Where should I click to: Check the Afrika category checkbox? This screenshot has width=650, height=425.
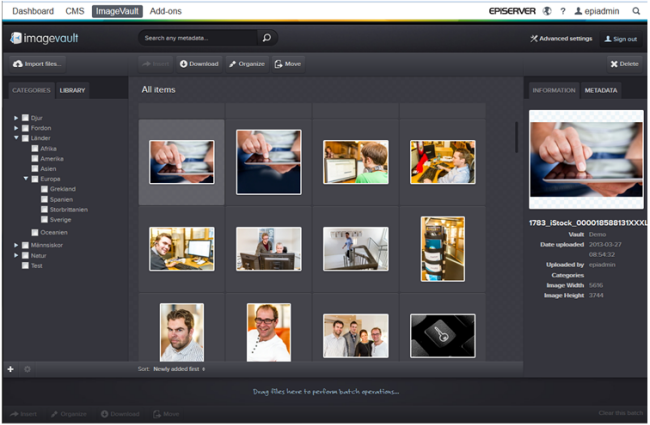point(35,148)
